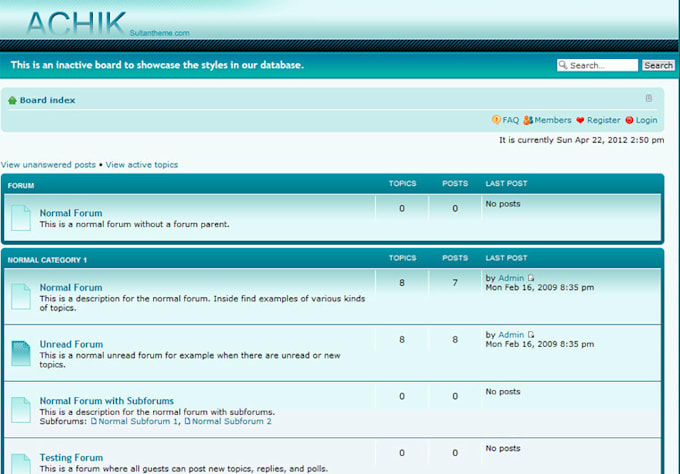This screenshot has width=680, height=474.
Task: Click the ACHIK site logo
Action: 76,23
